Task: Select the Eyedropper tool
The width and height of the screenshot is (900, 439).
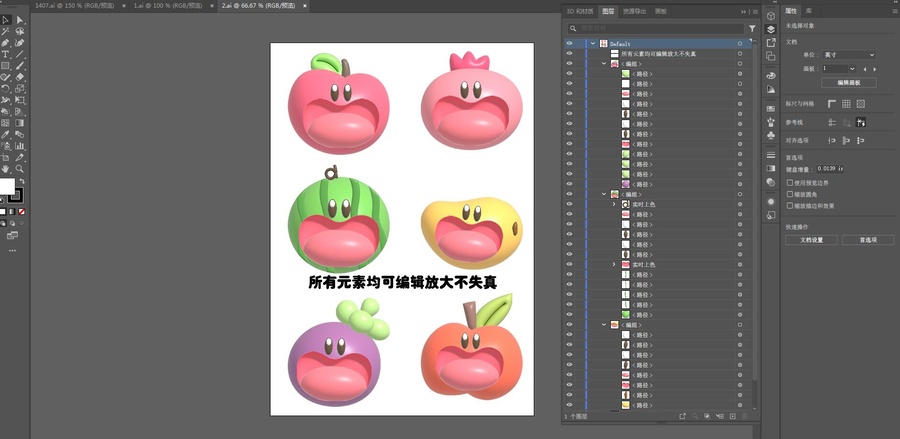Action: point(5,134)
